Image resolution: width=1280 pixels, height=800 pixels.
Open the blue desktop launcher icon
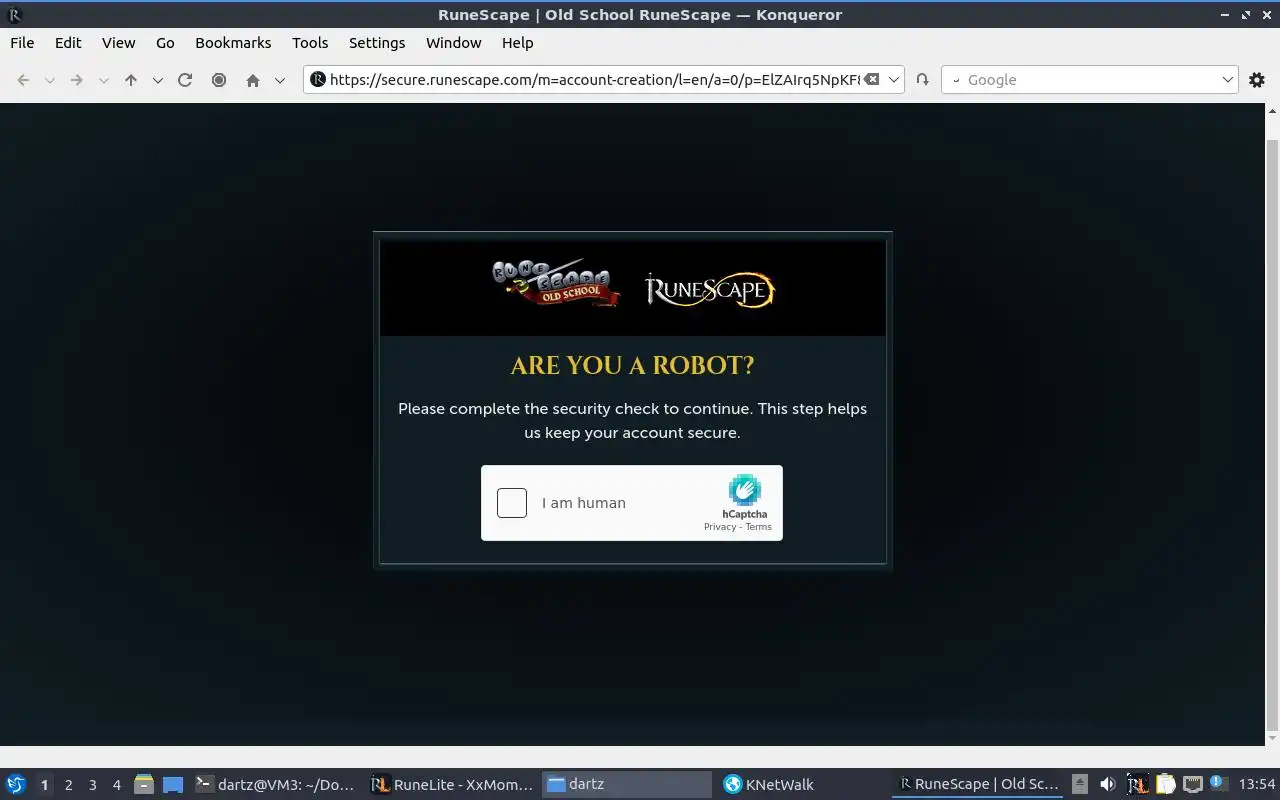point(173,785)
